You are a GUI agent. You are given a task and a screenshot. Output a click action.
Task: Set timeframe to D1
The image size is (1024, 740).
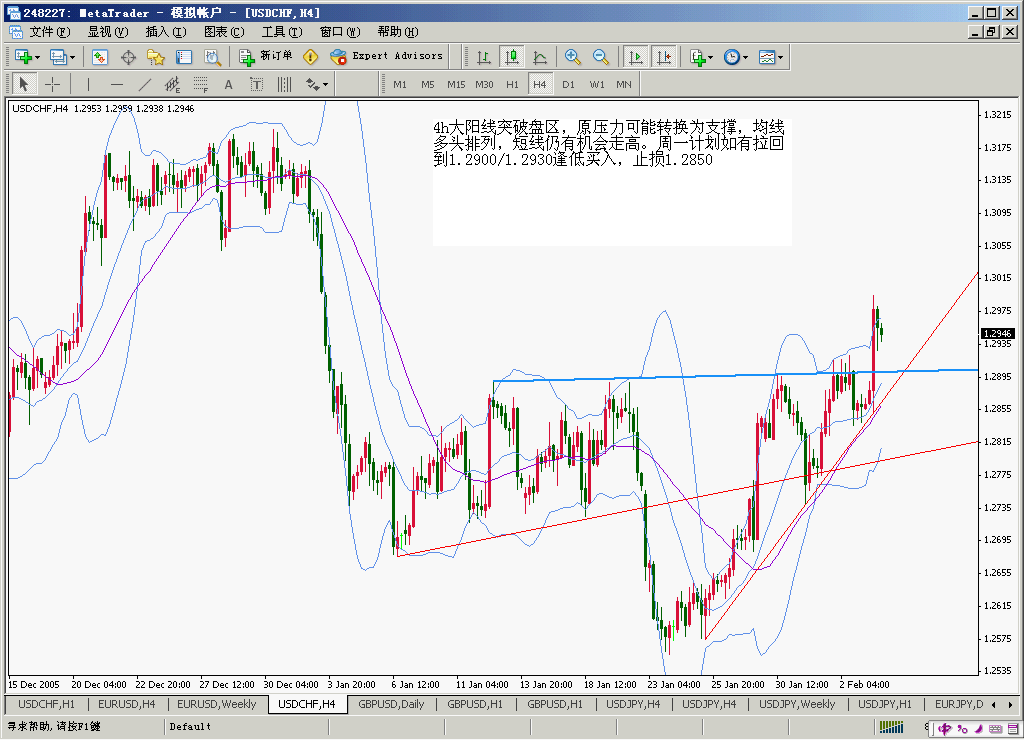(568, 84)
